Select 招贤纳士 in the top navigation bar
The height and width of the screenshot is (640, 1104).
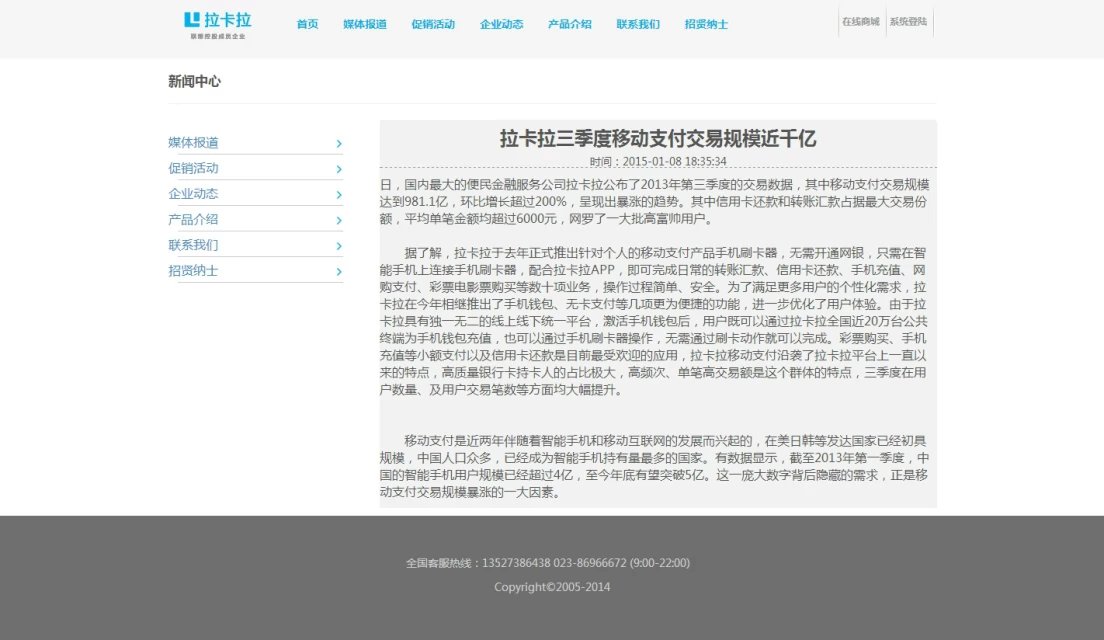tap(706, 24)
